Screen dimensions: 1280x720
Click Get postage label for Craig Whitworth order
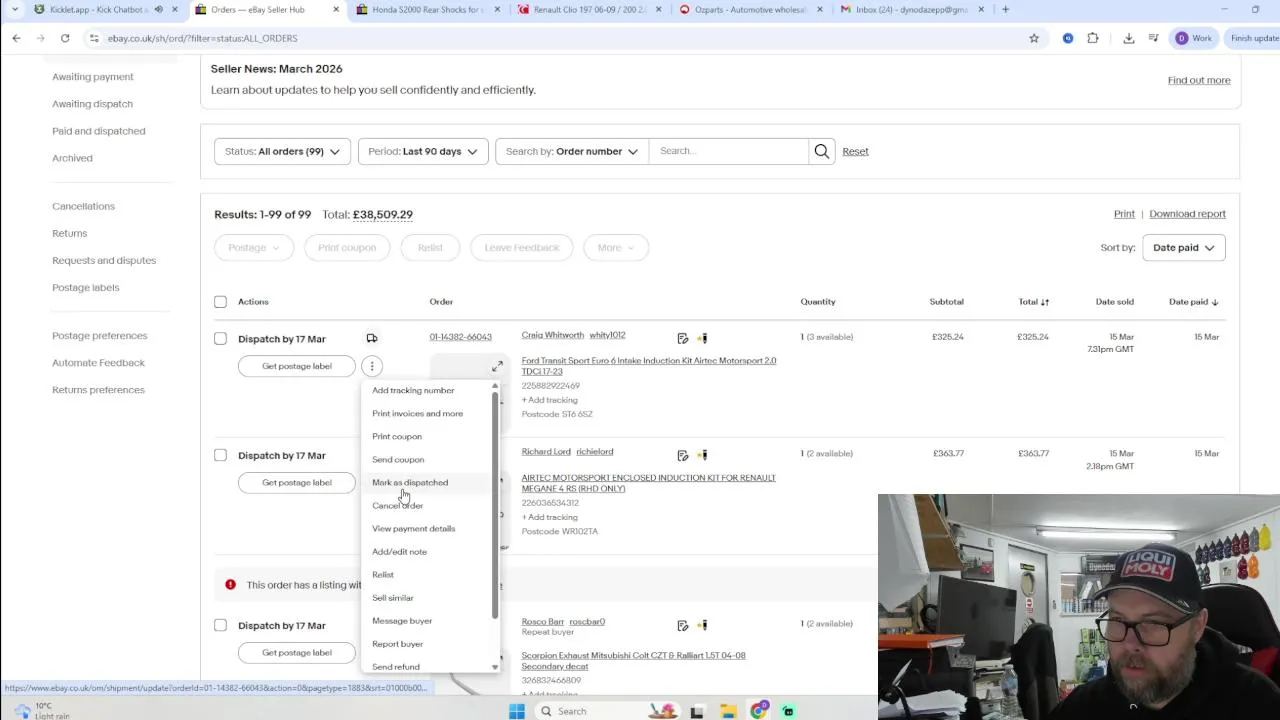(297, 366)
